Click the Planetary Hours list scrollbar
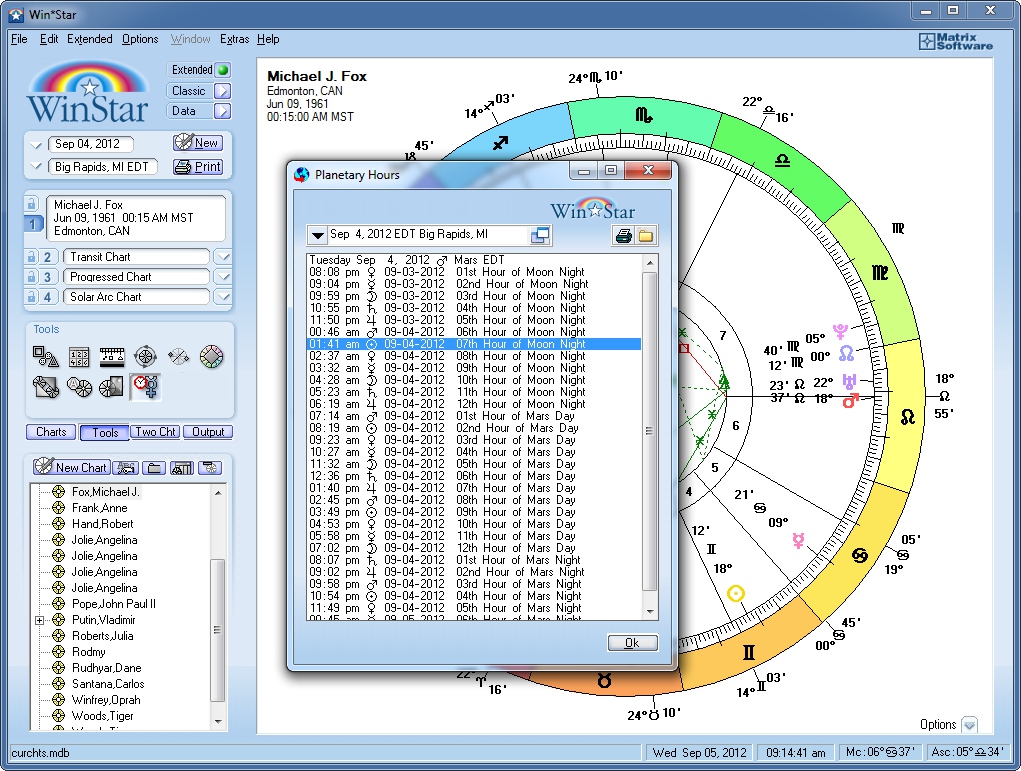This screenshot has height=771, width=1021. pos(649,431)
